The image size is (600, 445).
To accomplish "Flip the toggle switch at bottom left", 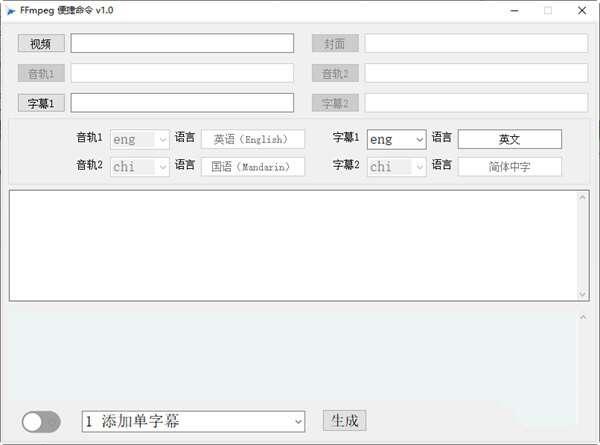I will pos(41,422).
